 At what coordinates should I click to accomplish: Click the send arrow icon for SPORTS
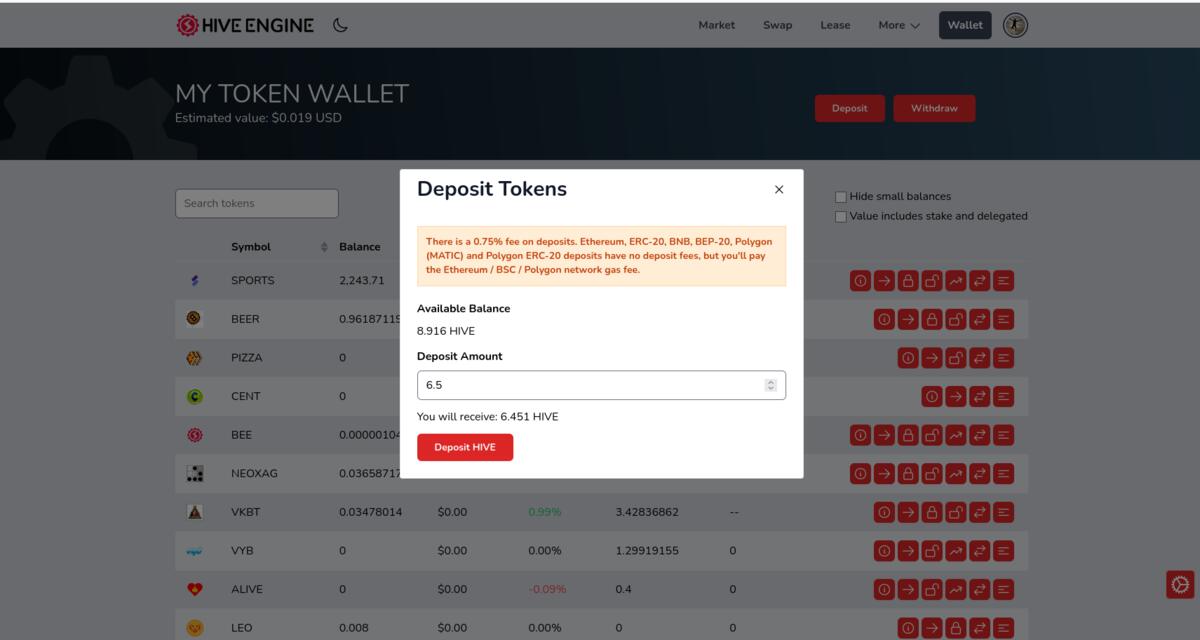(884, 281)
